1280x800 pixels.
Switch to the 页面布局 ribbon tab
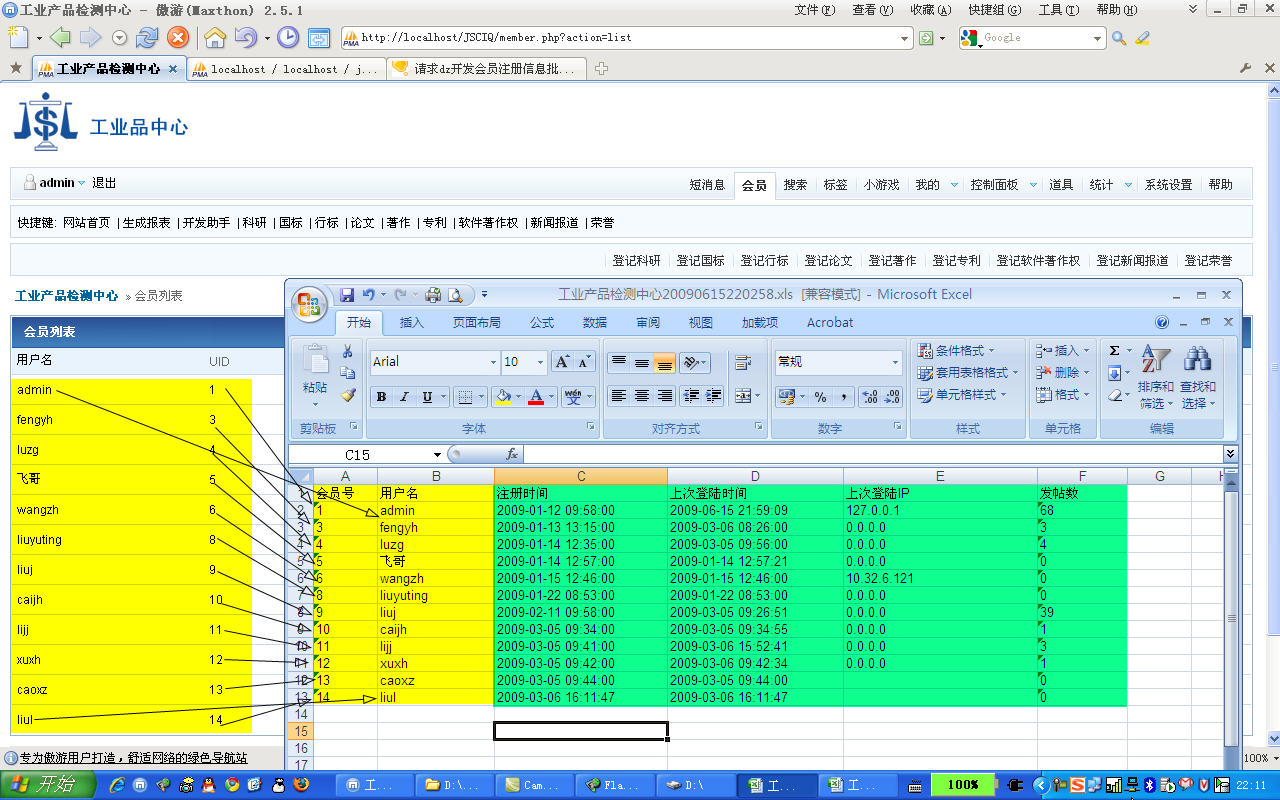click(x=477, y=322)
